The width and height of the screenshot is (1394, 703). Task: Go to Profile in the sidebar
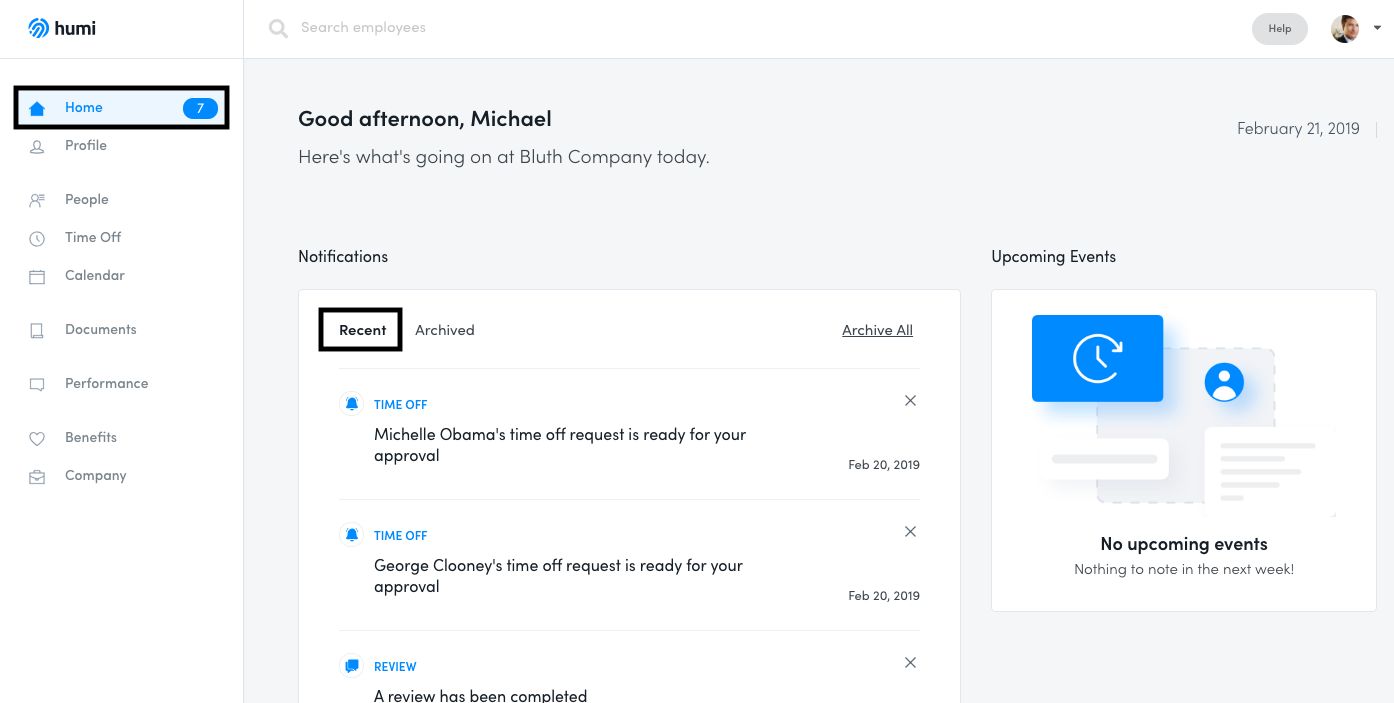pos(86,146)
